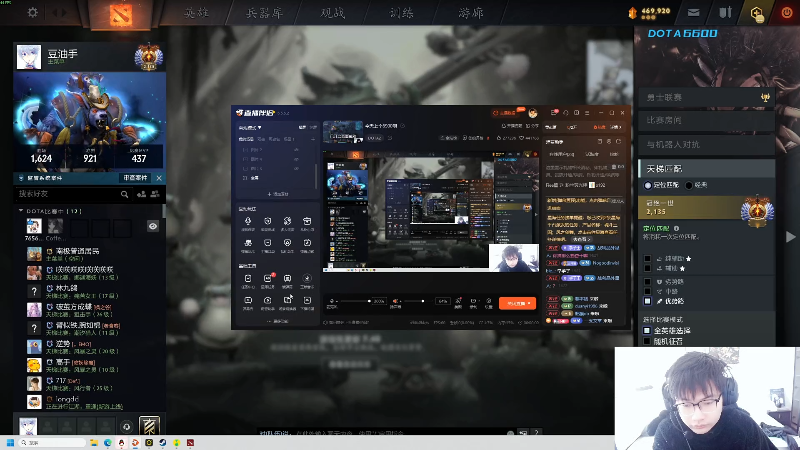Click the hamburger menu icon in streaming companion titlebar
This screenshot has width=800, height=450.
(x=587, y=113)
